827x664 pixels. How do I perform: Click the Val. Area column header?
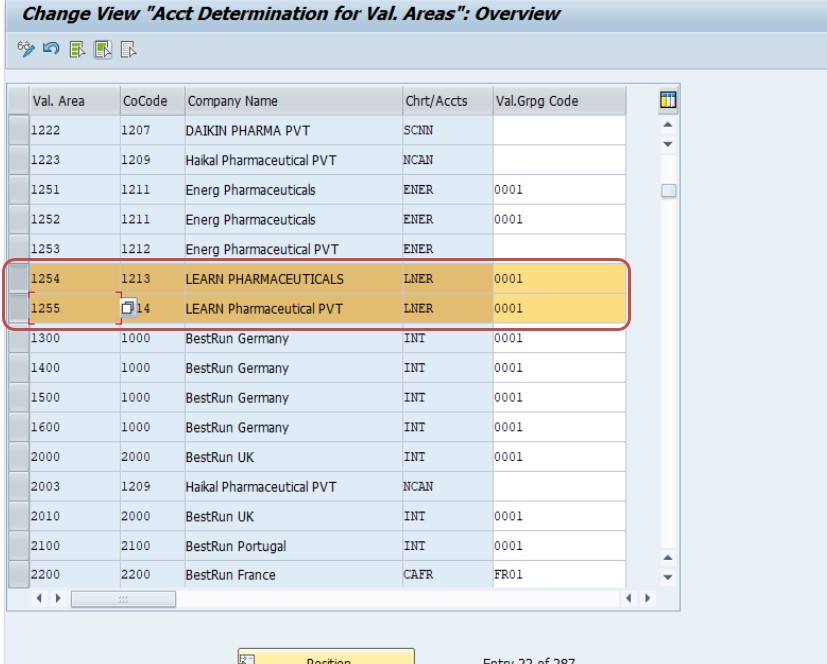click(x=74, y=100)
